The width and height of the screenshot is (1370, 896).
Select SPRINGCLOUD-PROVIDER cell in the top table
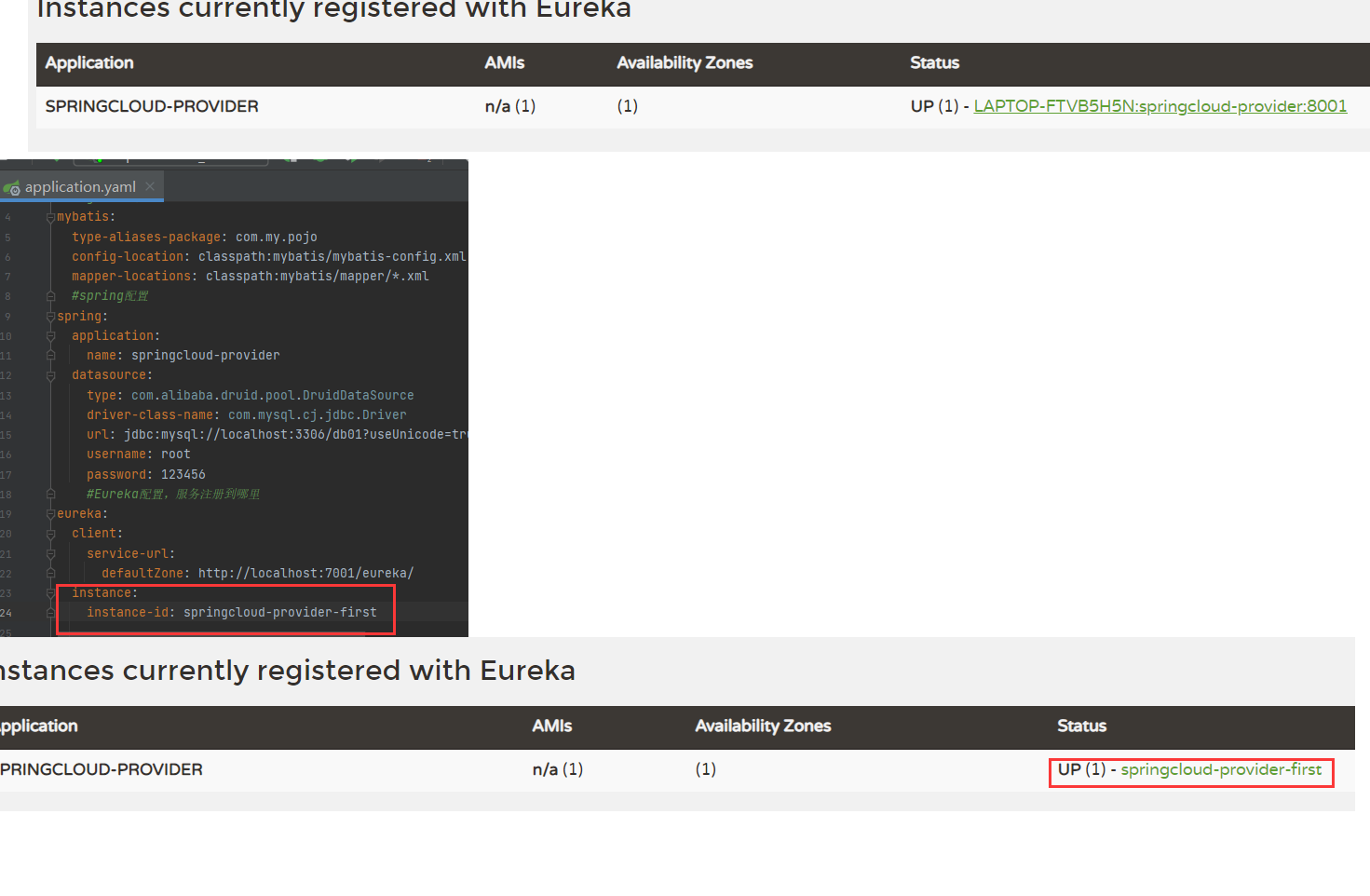pos(152,106)
